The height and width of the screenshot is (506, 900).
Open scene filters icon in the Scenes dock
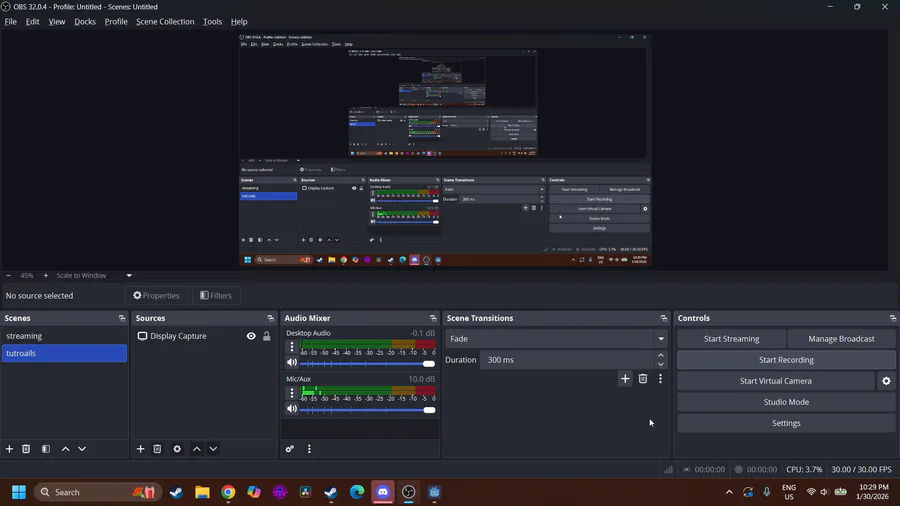(x=46, y=449)
